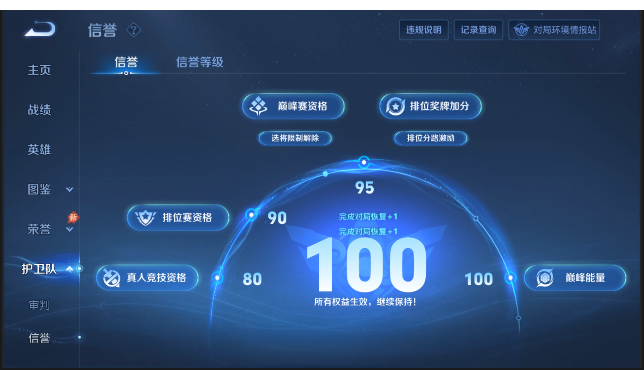Viewport: 644px width, 370px height.
Task: Open the 违规说明 button
Action: point(423,30)
